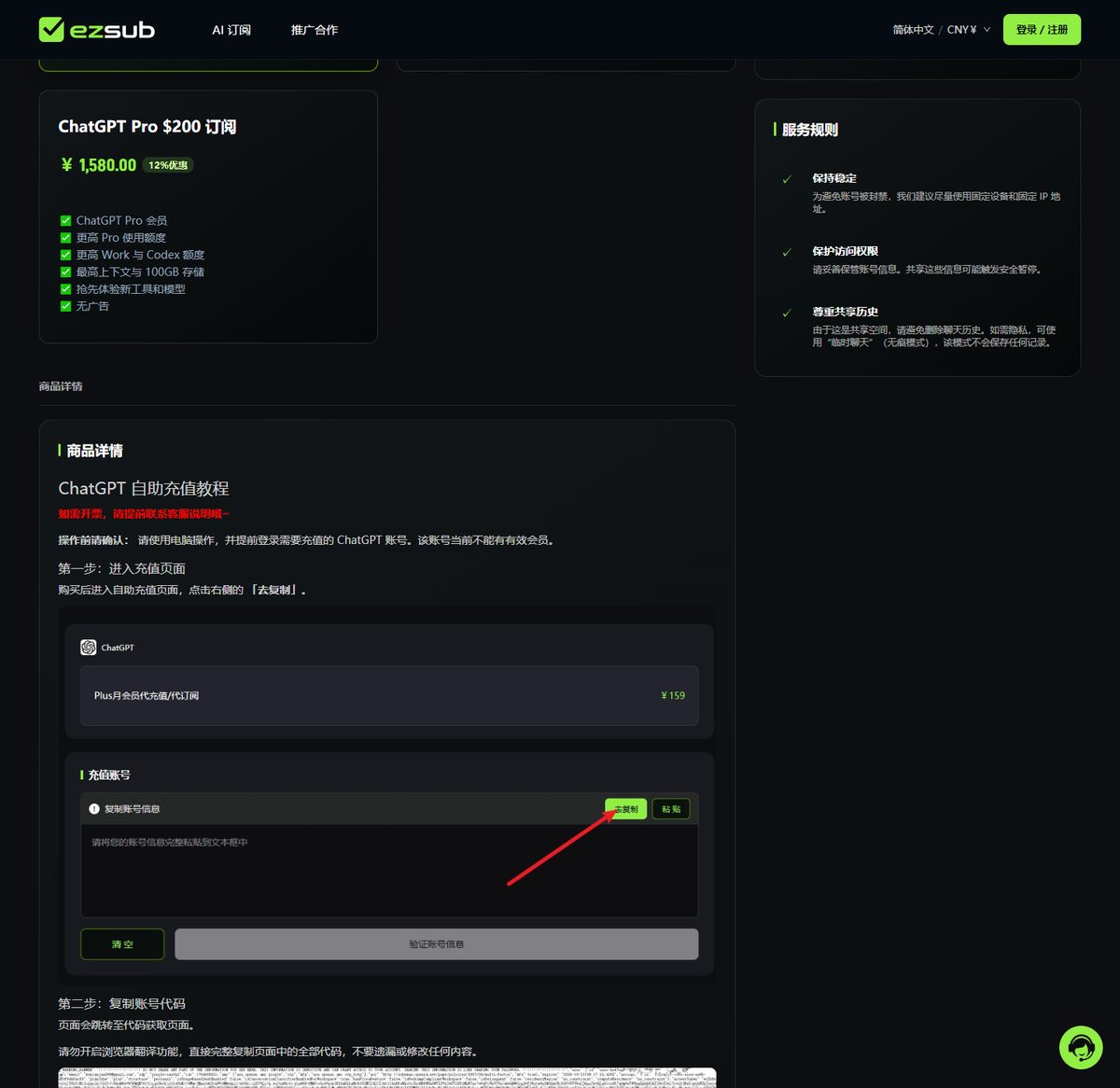Open the 简体中文 / CNY ¥ language-currency dropdown

(942, 30)
